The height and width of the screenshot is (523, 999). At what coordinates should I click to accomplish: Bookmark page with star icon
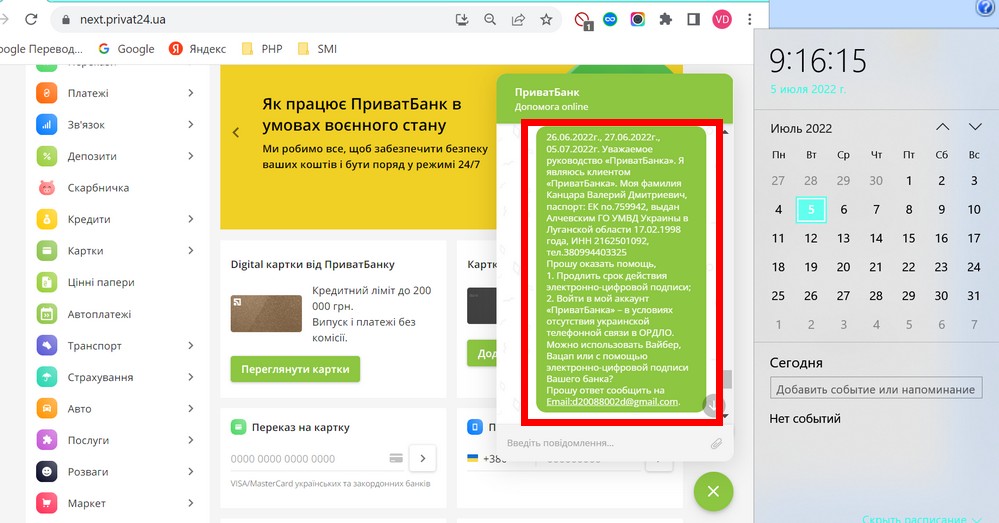546,20
